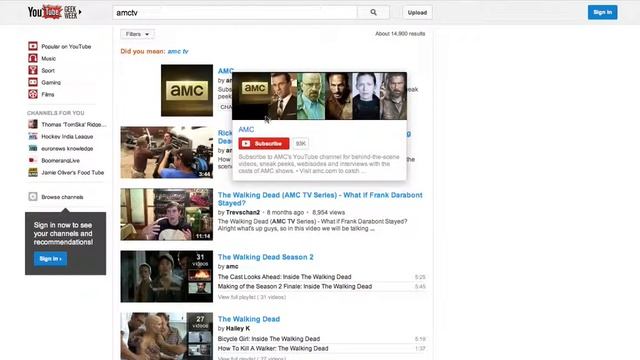
Task: Select the Films sidebar entry
Action: [48, 94]
